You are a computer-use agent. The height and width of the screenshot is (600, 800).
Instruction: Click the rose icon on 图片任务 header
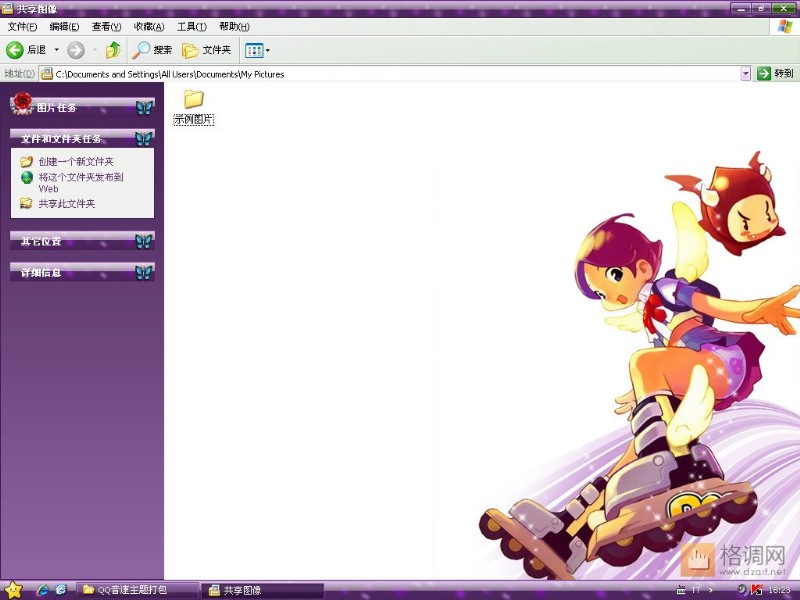point(22,104)
